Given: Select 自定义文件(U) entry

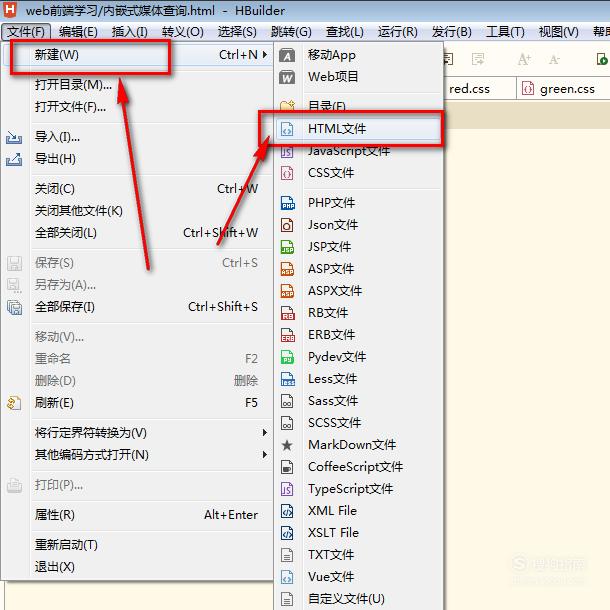Looking at the screenshot, I should (359, 599).
